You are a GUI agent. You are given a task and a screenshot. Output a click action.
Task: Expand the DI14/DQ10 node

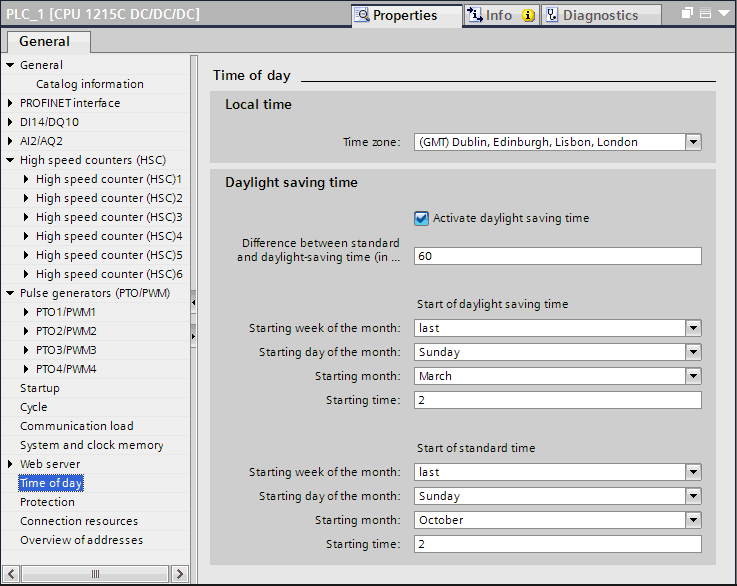pyautogui.click(x=10, y=122)
